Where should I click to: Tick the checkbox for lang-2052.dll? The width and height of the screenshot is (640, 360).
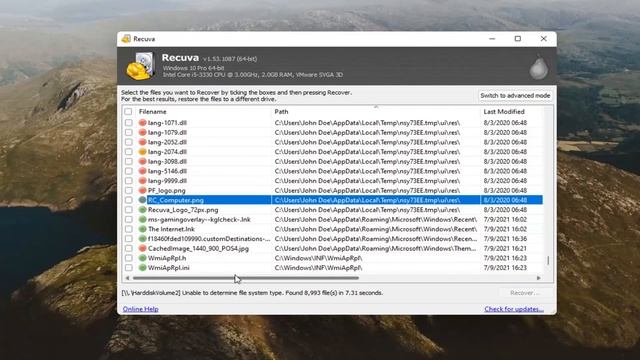pos(129,142)
